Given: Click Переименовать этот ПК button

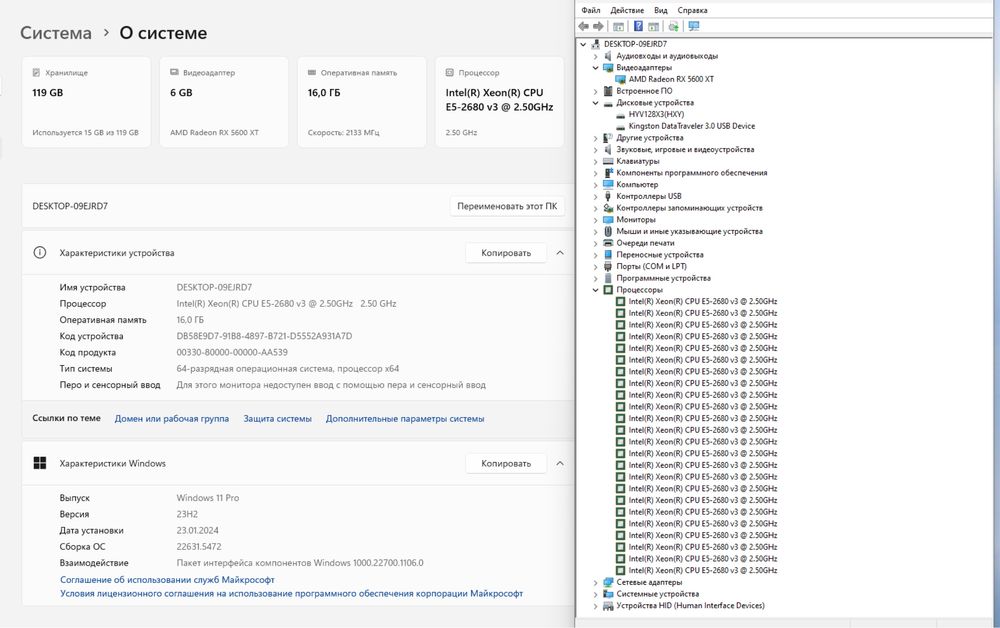Looking at the screenshot, I should point(507,206).
